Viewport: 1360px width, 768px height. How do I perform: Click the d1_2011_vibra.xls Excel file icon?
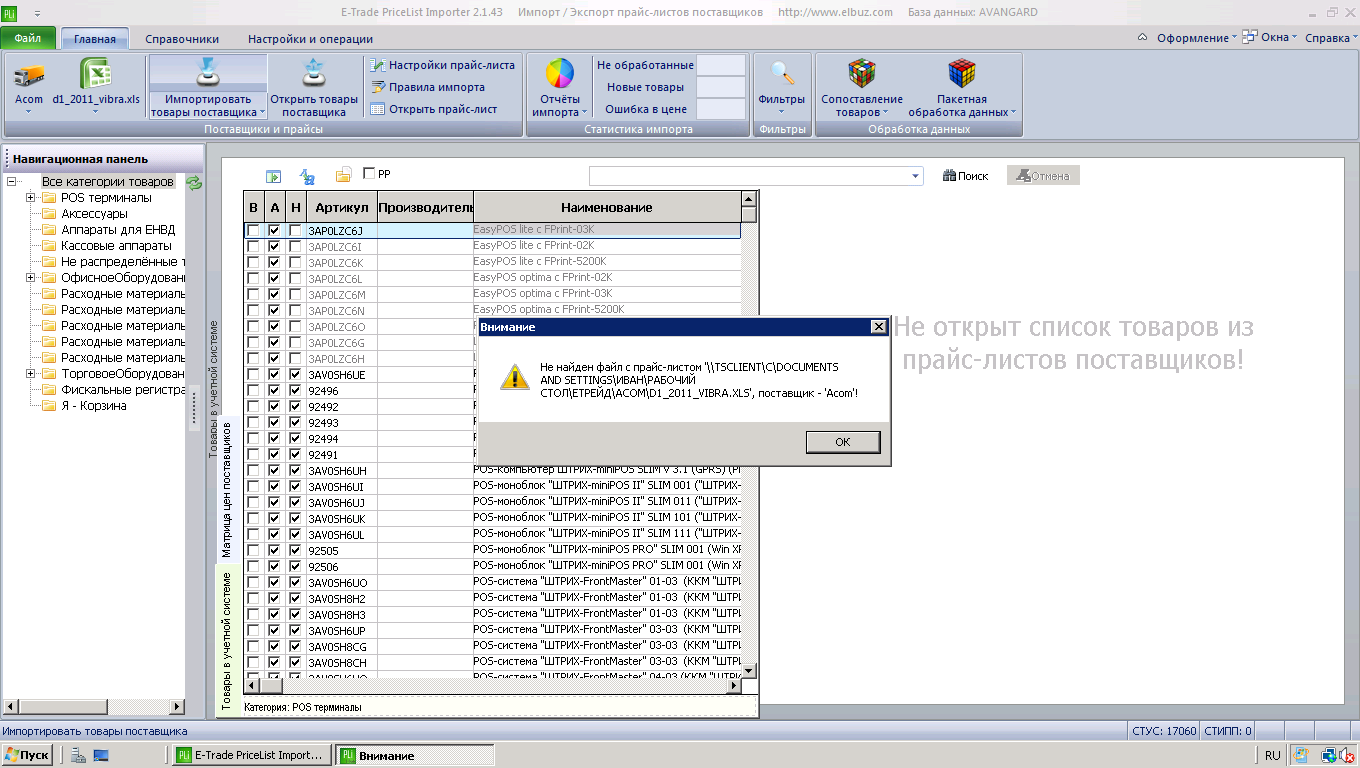pyautogui.click(x=96, y=74)
